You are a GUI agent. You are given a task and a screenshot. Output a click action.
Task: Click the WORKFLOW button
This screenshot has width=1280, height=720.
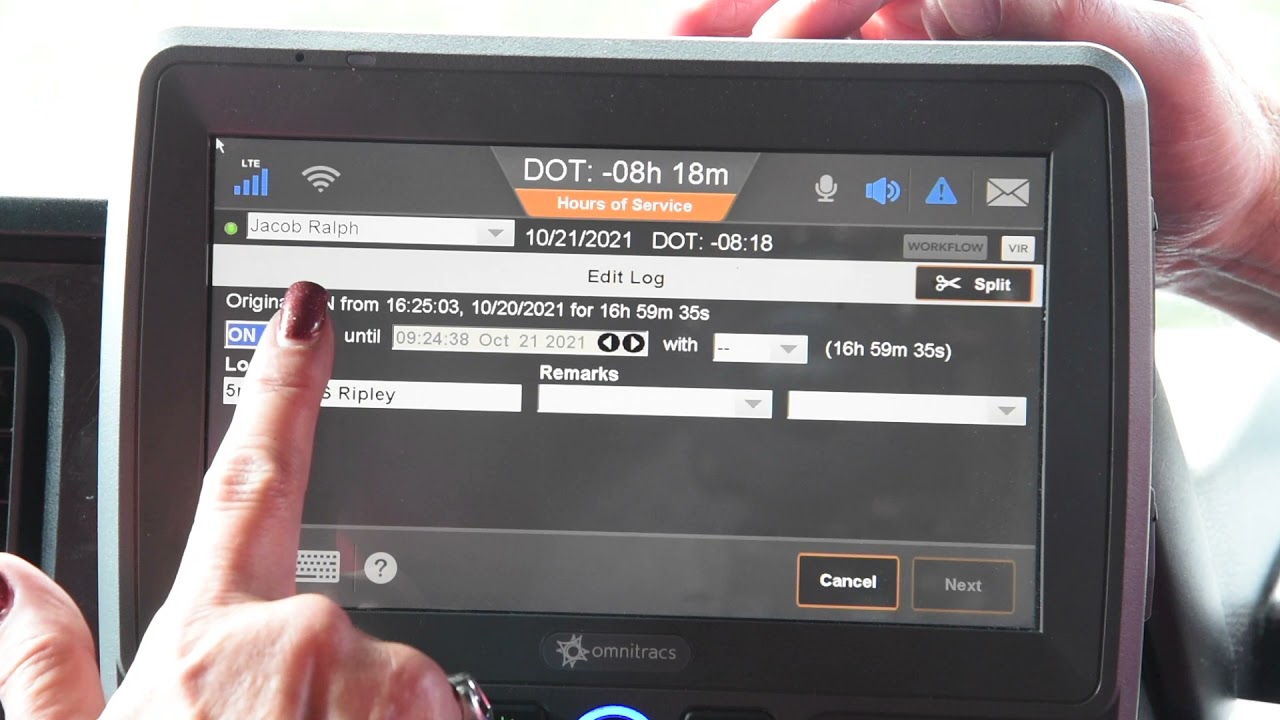point(945,247)
